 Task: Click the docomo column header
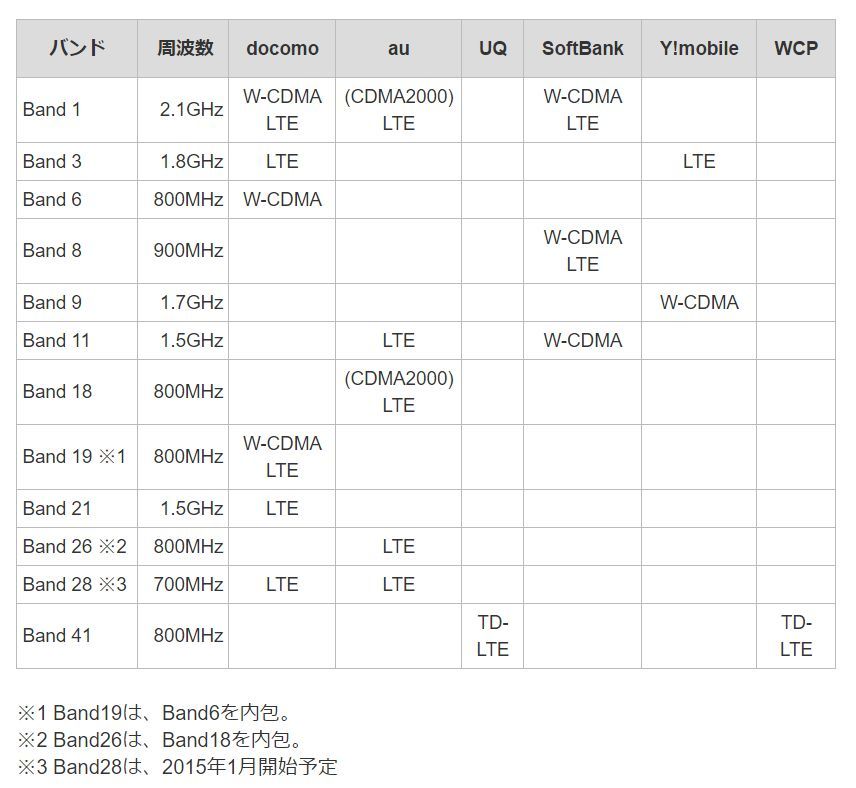point(282,48)
